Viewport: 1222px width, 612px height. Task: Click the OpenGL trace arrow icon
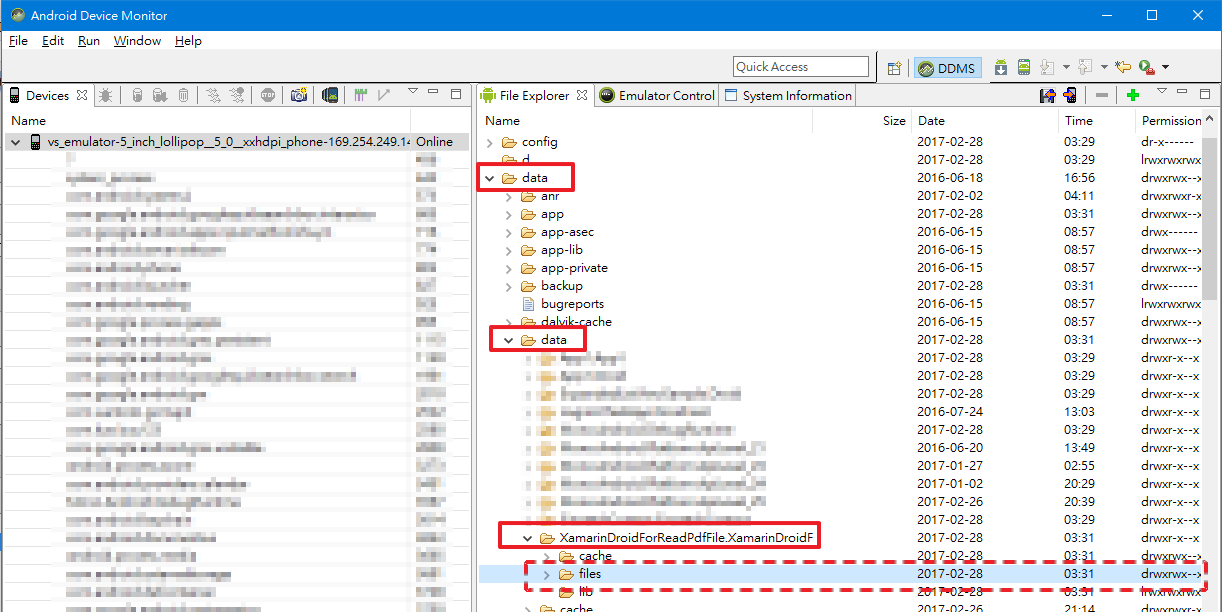384,95
